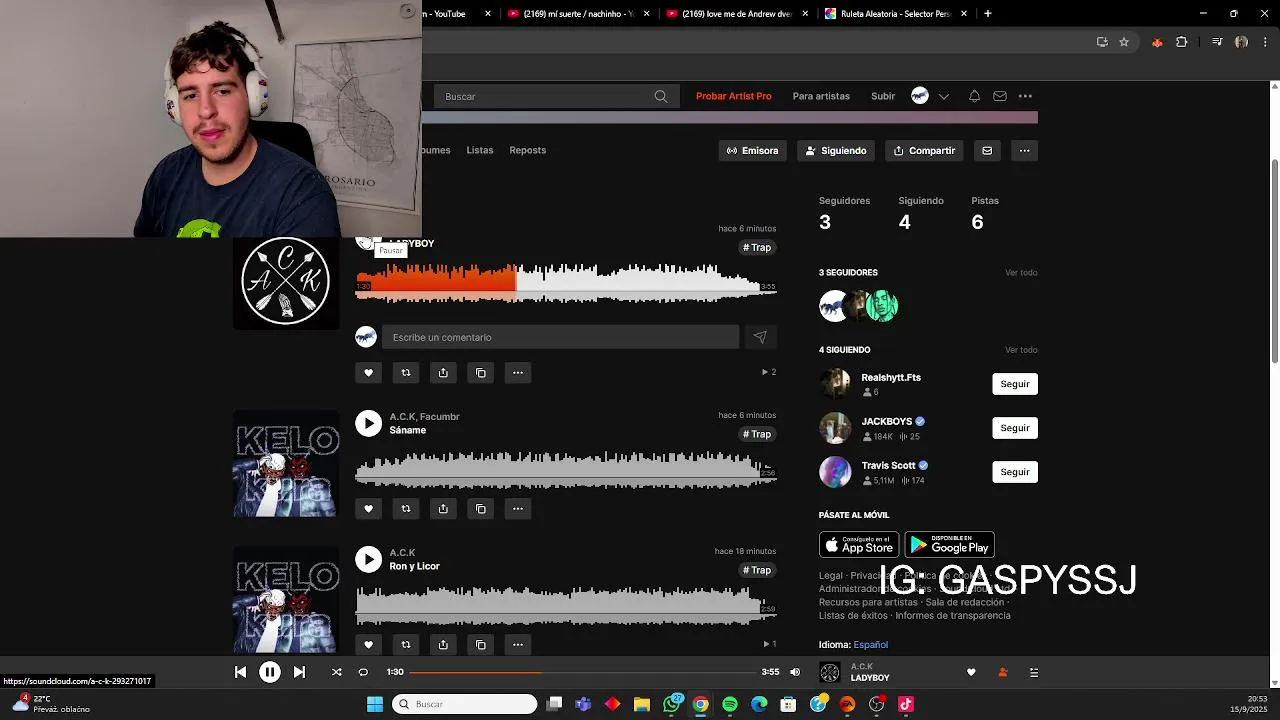Open the Kelo artwork of Sáname
The height and width of the screenshot is (720, 1280).
click(286, 464)
